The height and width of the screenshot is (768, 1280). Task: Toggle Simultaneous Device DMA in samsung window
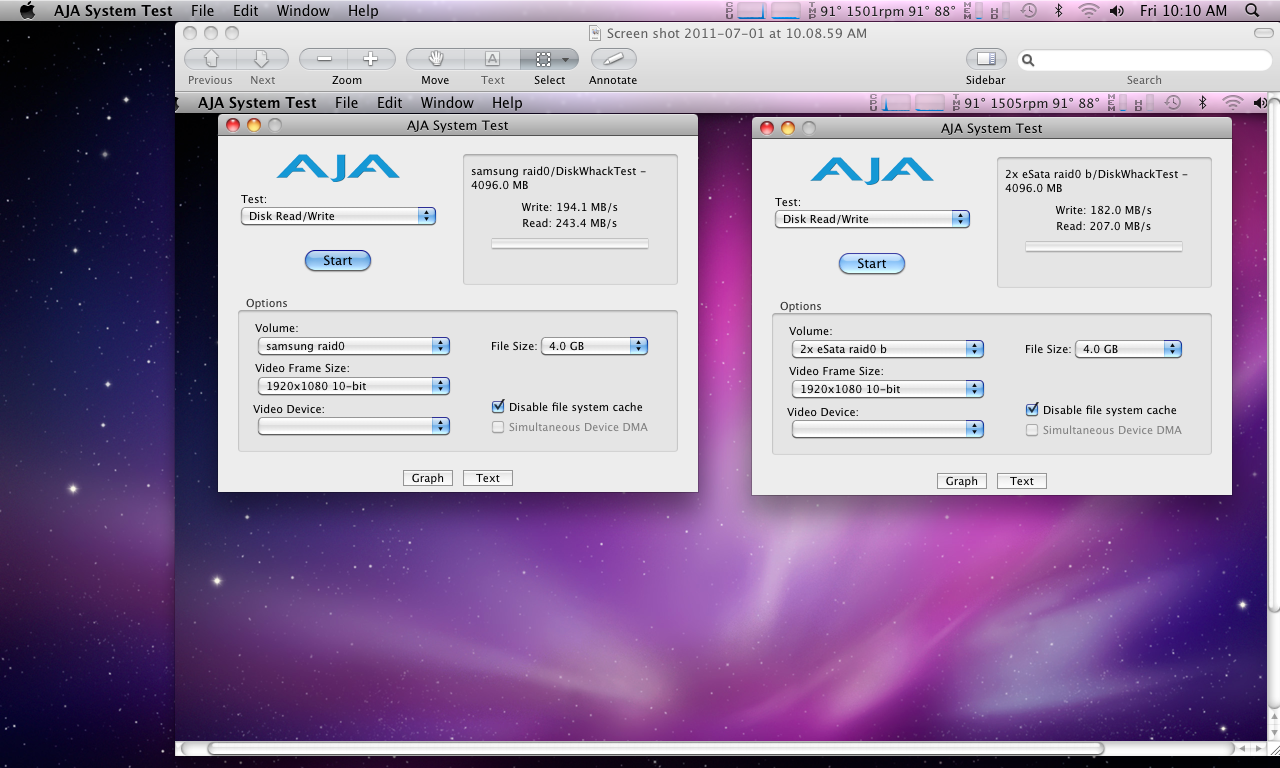pyautogui.click(x=498, y=427)
